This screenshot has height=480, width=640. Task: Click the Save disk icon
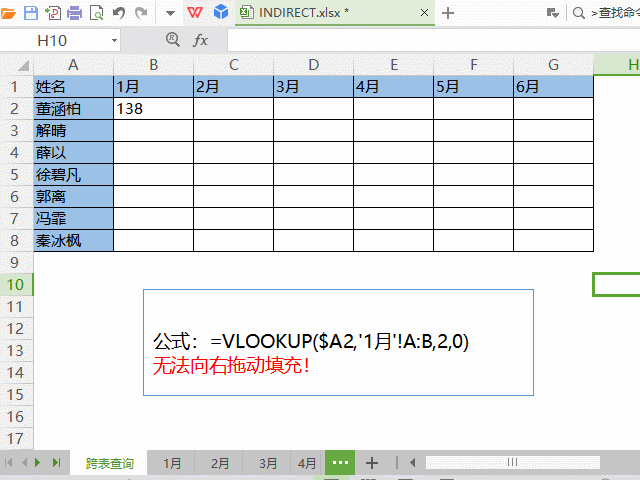[31, 13]
